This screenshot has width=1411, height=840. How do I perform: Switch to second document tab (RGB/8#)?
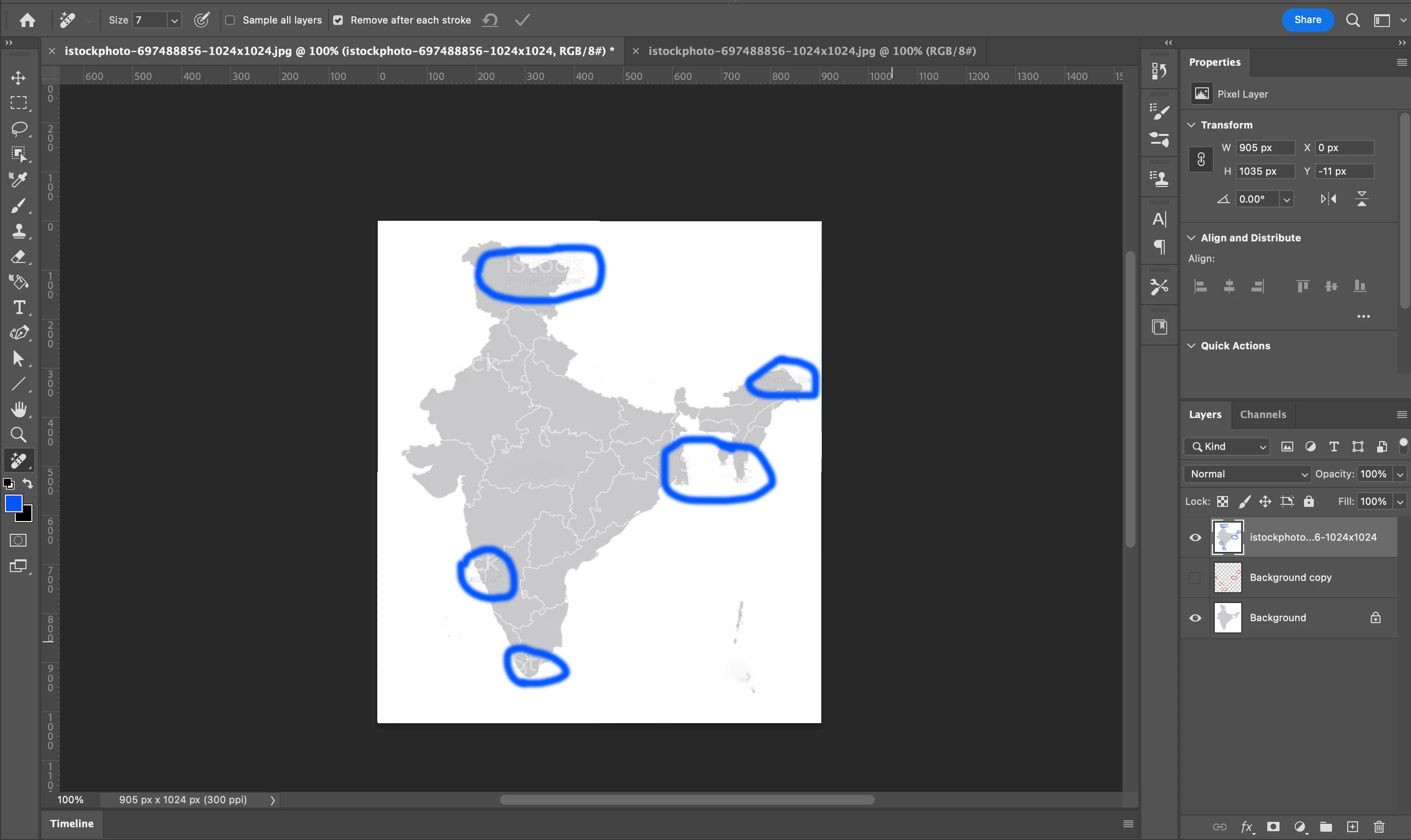pyautogui.click(x=811, y=51)
